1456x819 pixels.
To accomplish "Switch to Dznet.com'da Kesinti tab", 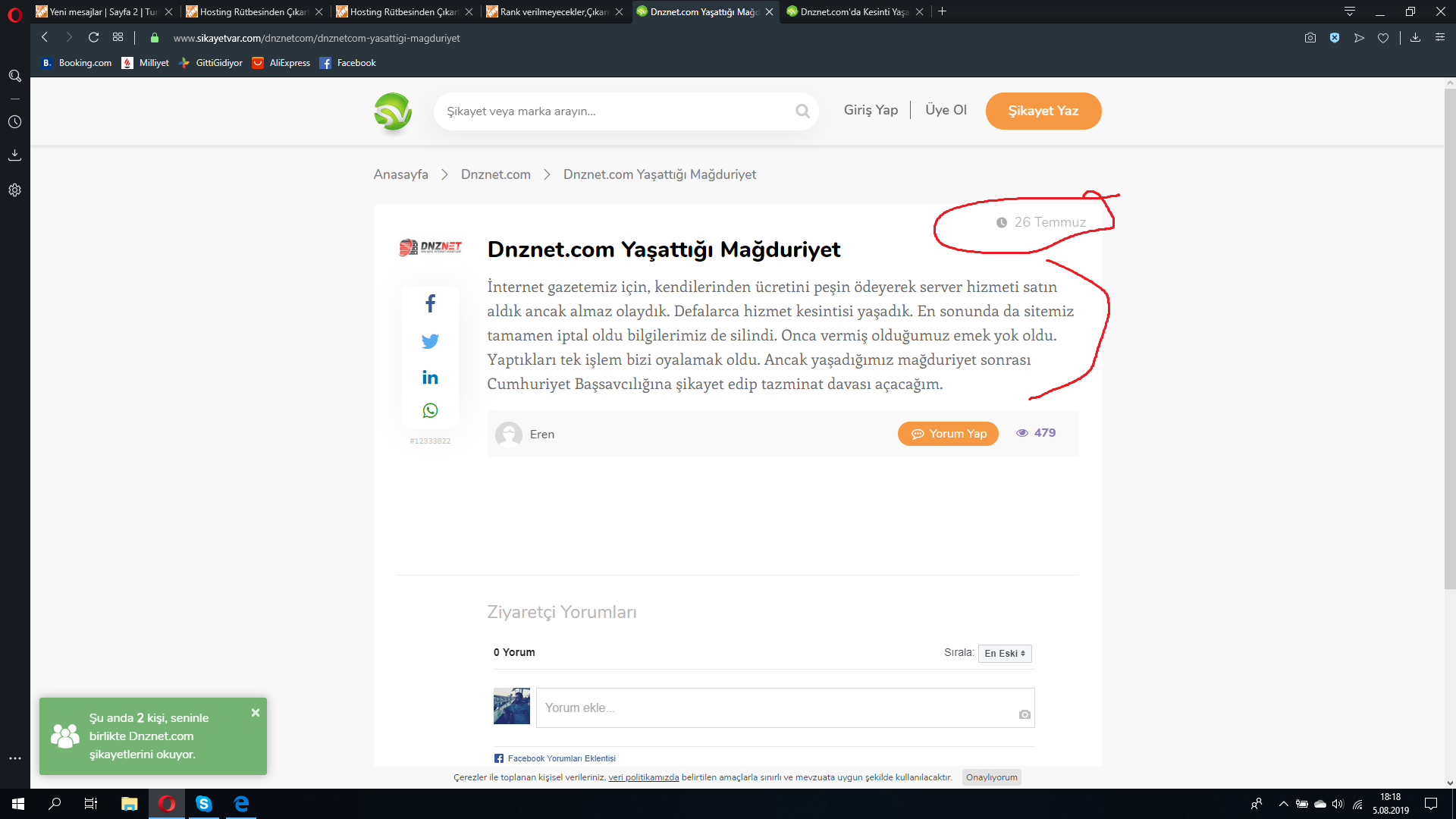I will click(854, 11).
